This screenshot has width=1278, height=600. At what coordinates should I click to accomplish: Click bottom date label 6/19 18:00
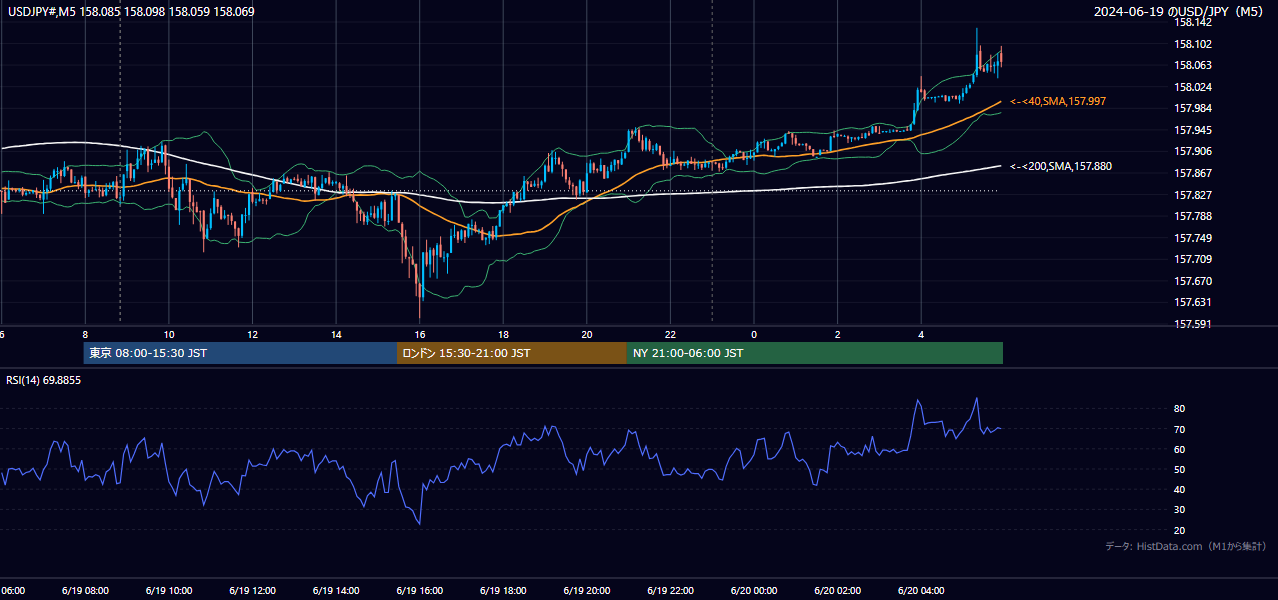point(503,590)
